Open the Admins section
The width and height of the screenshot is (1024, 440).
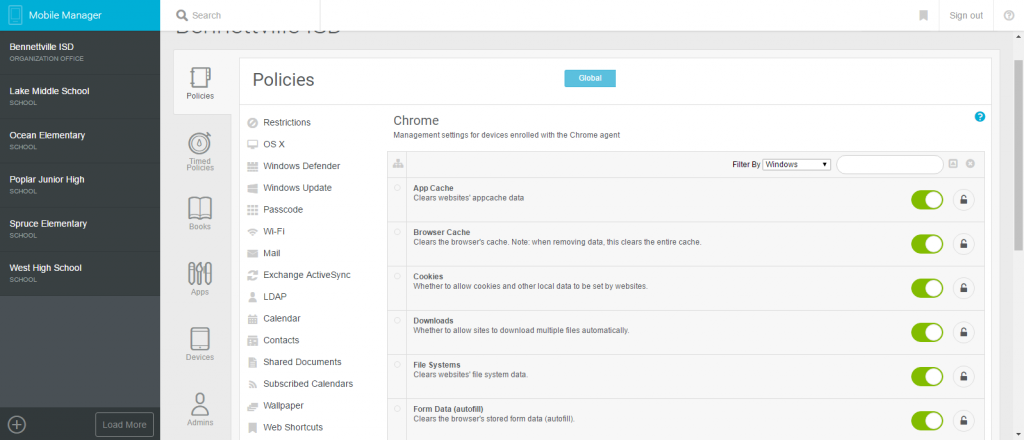coord(200,409)
